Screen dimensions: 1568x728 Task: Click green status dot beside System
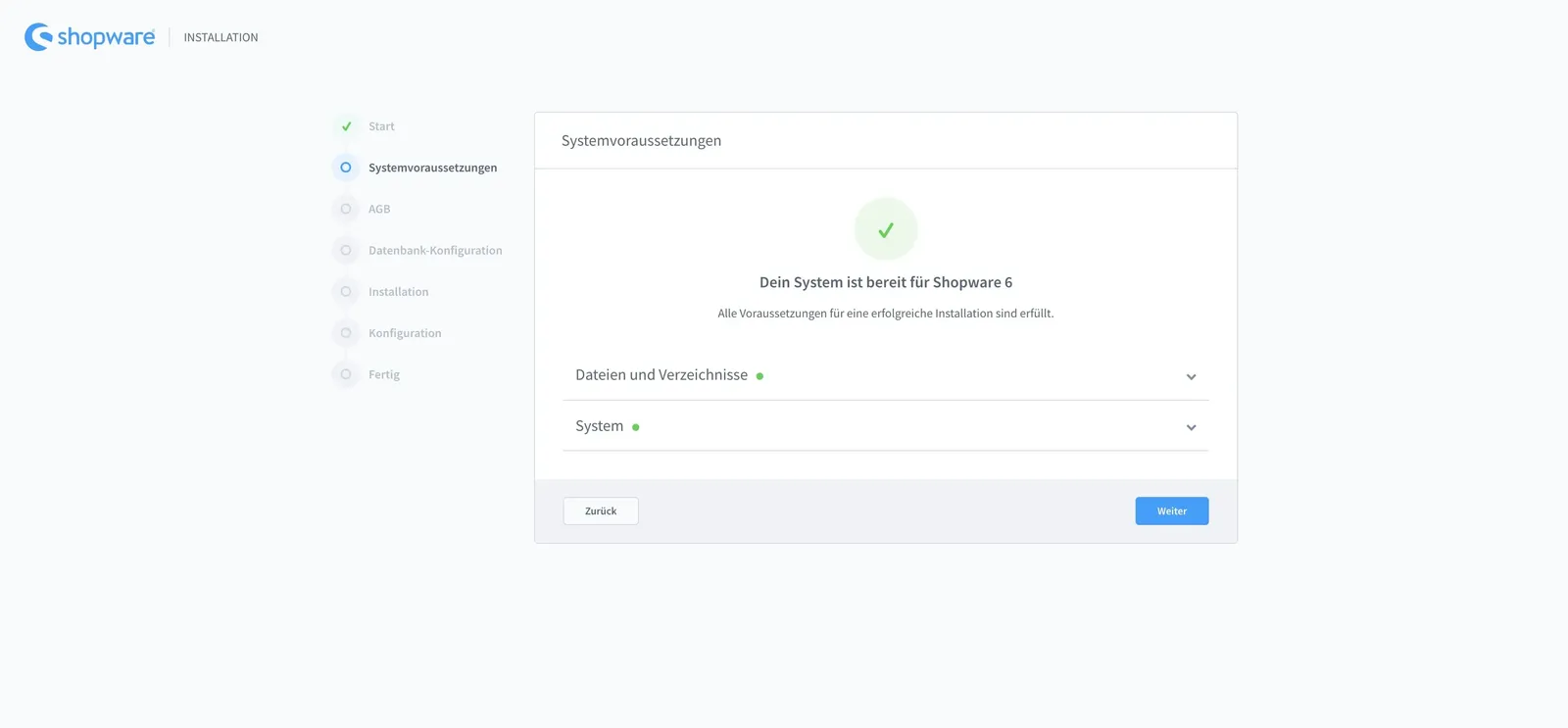636,427
